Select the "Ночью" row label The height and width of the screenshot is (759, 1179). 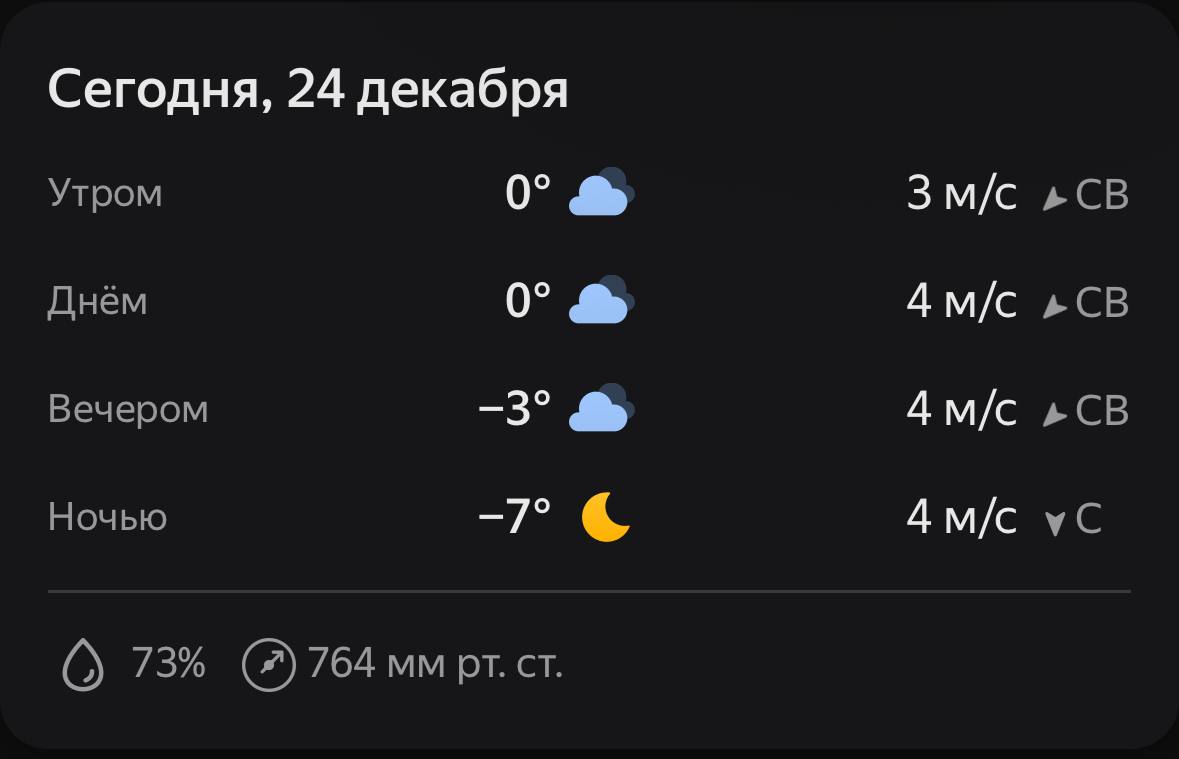[107, 518]
